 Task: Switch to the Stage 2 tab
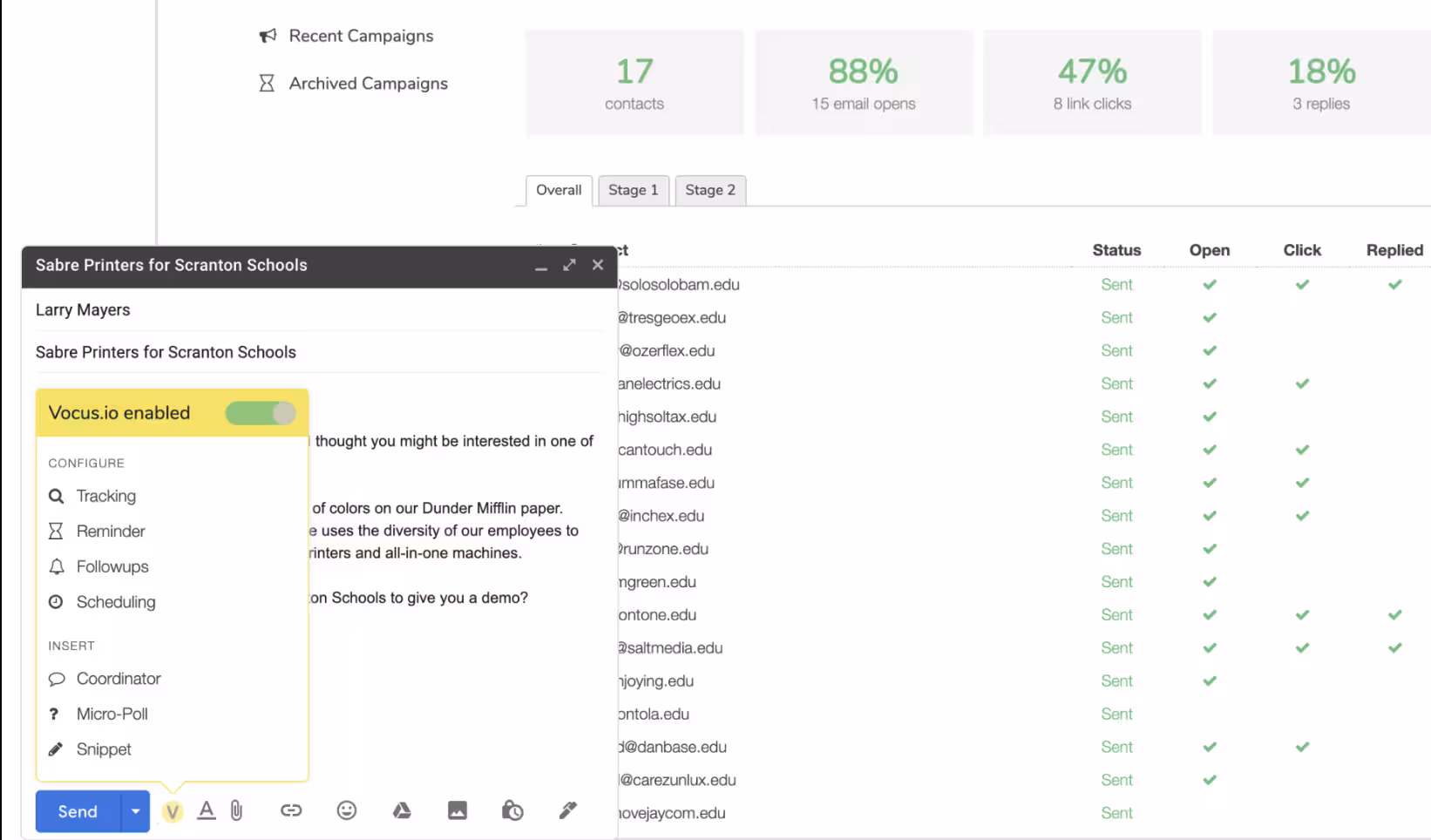tap(709, 190)
